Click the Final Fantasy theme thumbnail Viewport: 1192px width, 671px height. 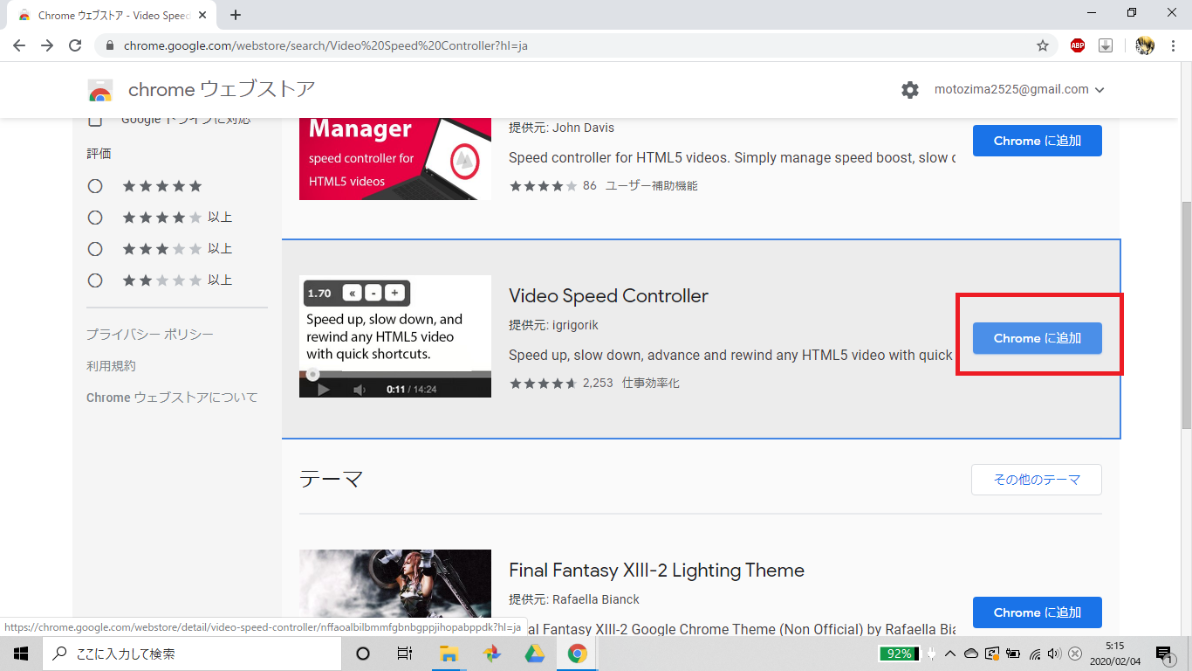tap(395, 584)
